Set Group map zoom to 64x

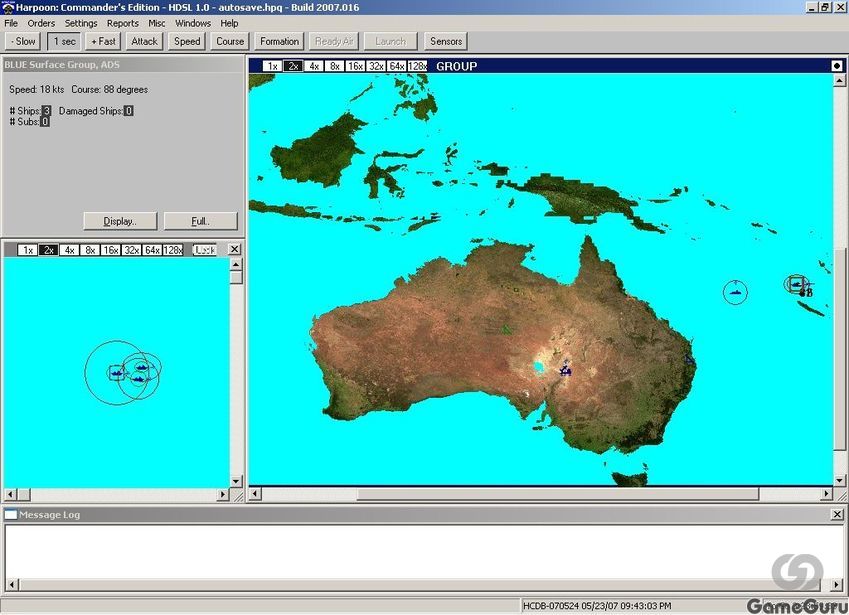396,66
